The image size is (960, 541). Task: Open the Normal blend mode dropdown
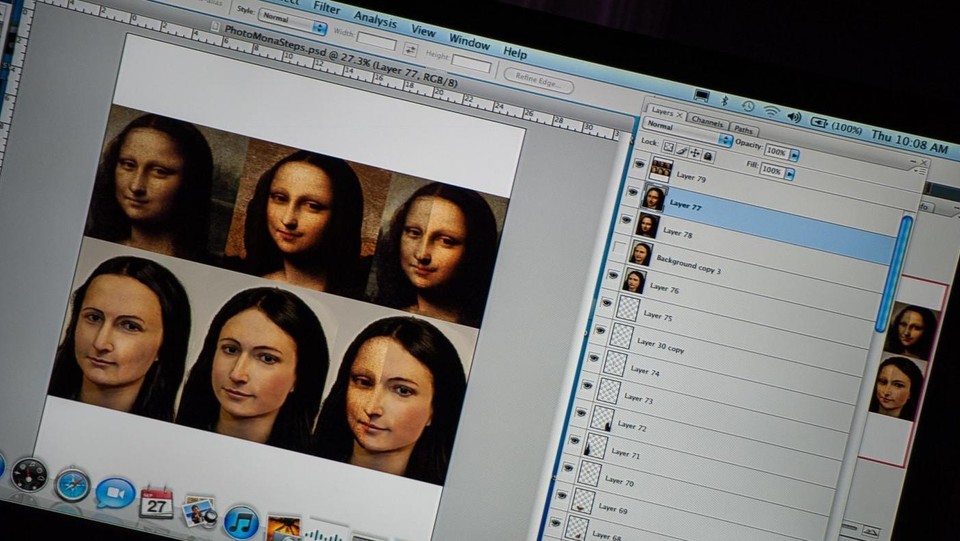coord(687,132)
